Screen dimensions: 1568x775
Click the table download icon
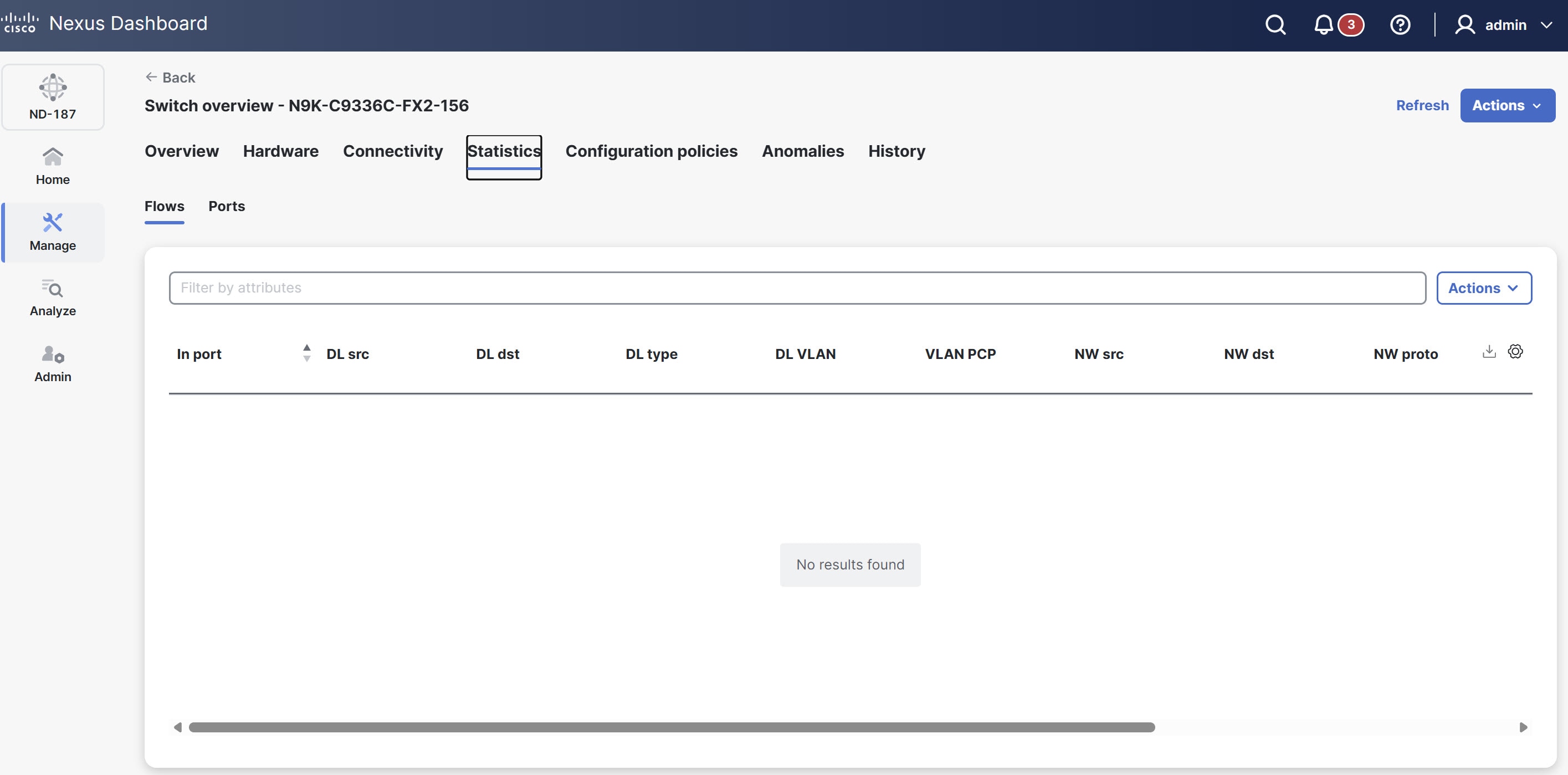1489,351
